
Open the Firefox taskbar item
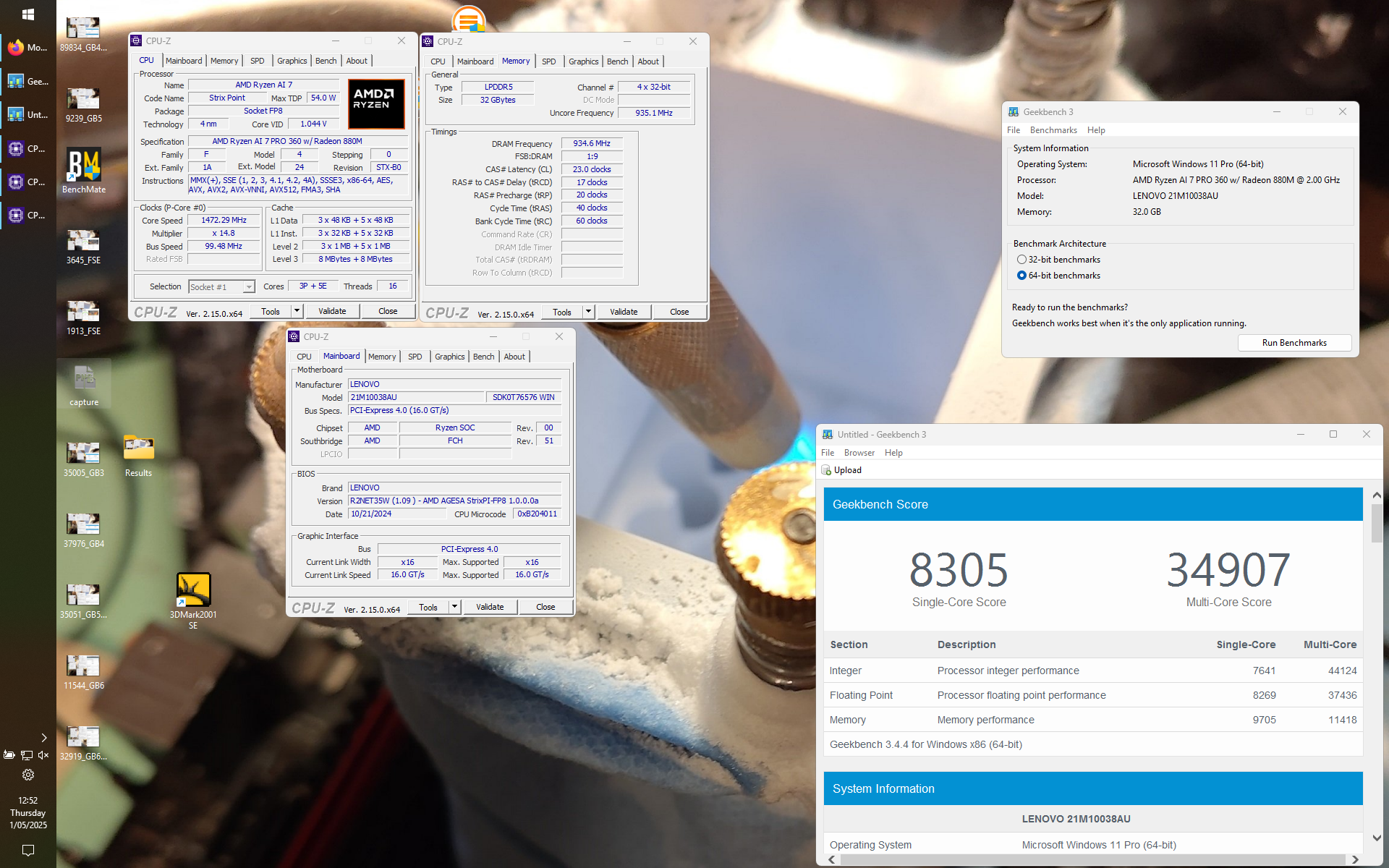27,48
